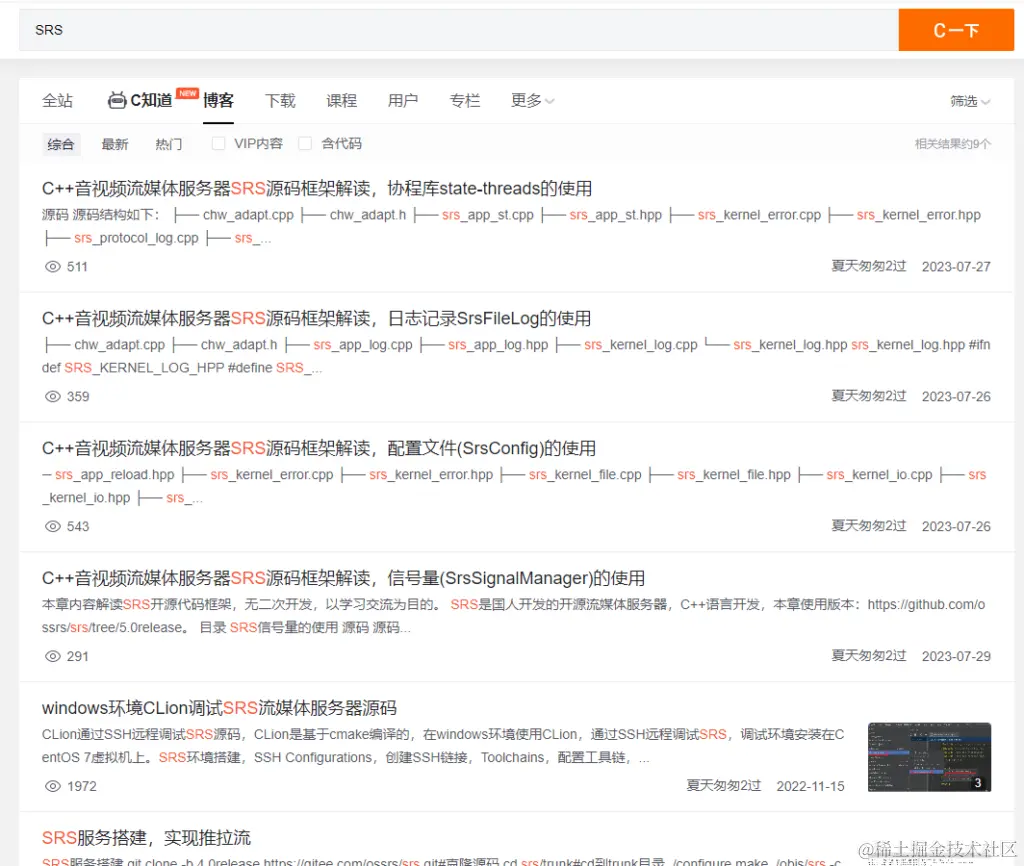Go to the 用户 tab
1024x866 pixels.
point(403,101)
